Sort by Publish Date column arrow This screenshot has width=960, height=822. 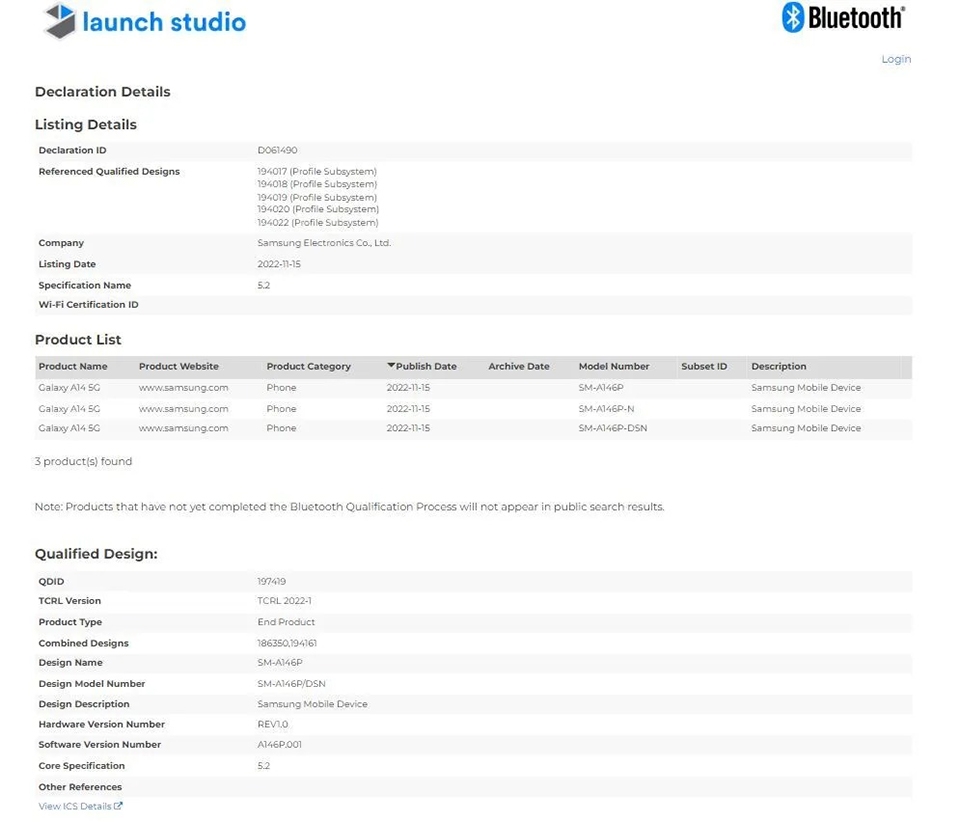point(391,365)
